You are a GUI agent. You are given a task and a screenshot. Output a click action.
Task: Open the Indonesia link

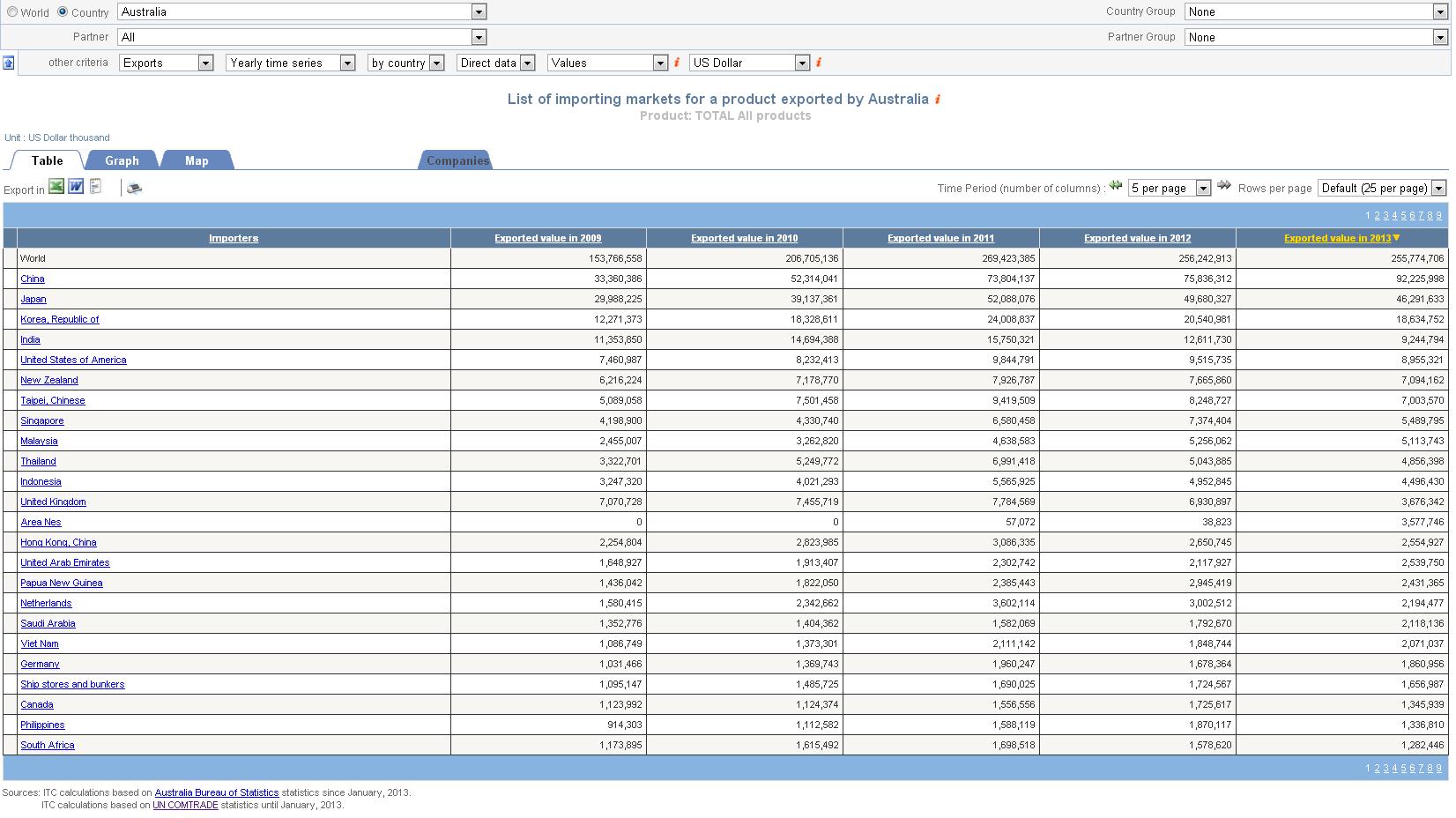click(x=41, y=481)
